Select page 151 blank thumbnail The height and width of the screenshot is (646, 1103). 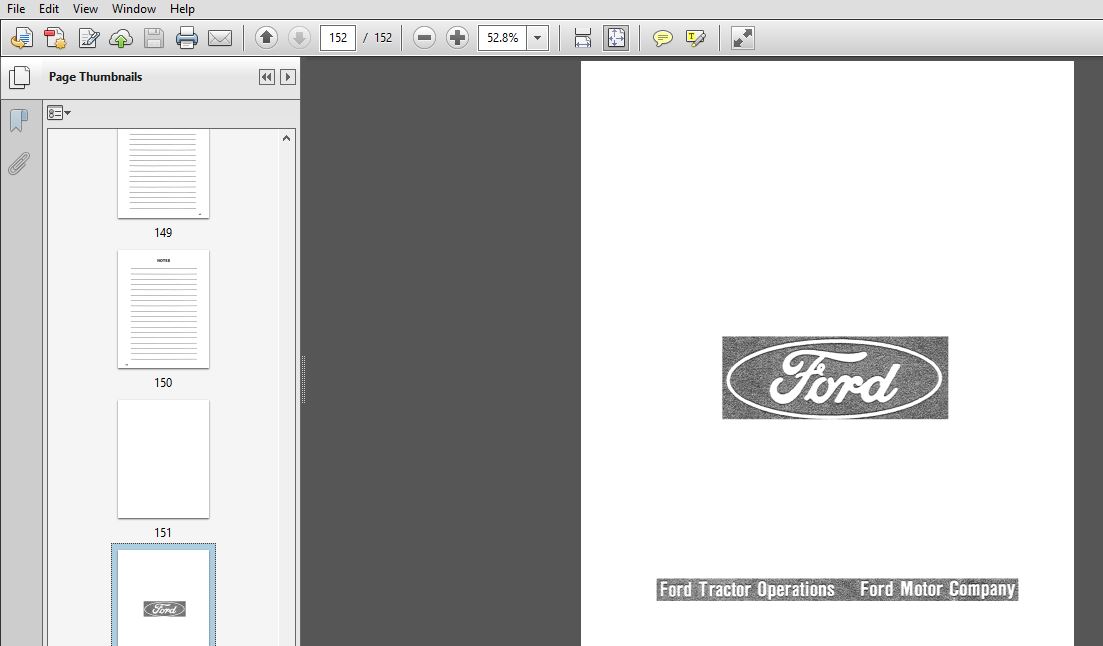click(163, 459)
